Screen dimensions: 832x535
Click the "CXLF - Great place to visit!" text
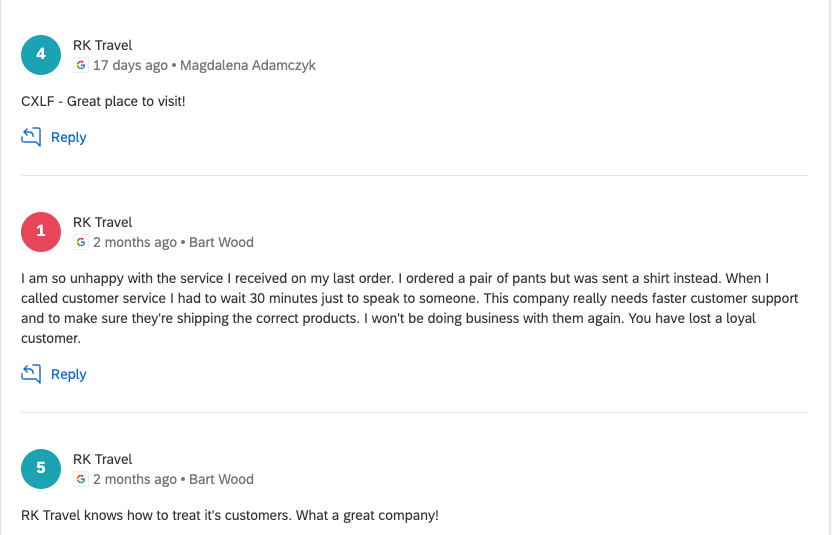click(103, 101)
